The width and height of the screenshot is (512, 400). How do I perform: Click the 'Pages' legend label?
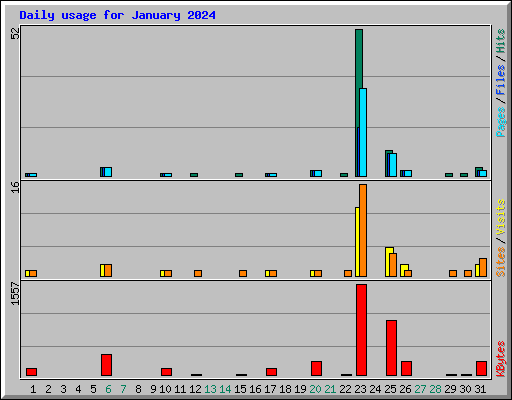[500, 122]
